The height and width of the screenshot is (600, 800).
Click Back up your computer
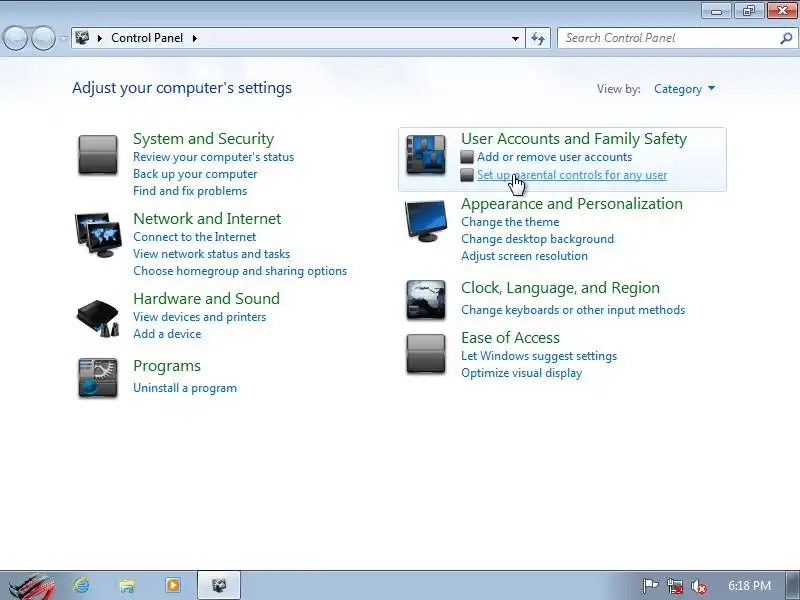point(195,174)
